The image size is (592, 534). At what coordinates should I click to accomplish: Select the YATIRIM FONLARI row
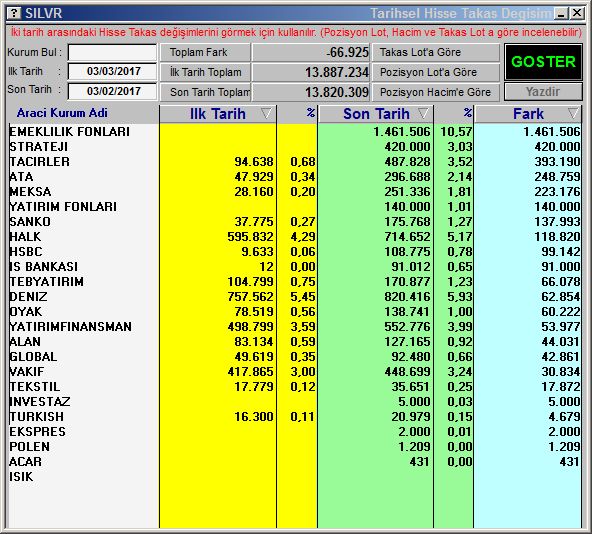pyautogui.click(x=294, y=207)
